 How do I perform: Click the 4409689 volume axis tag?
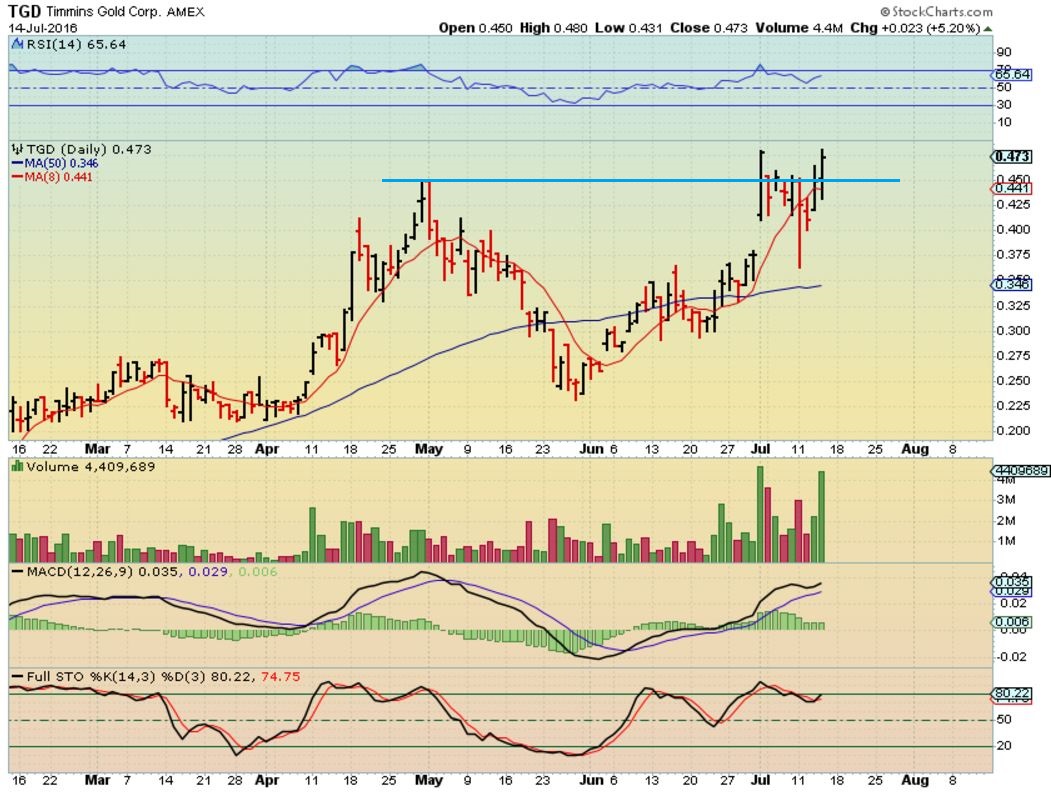[x=1019, y=471]
